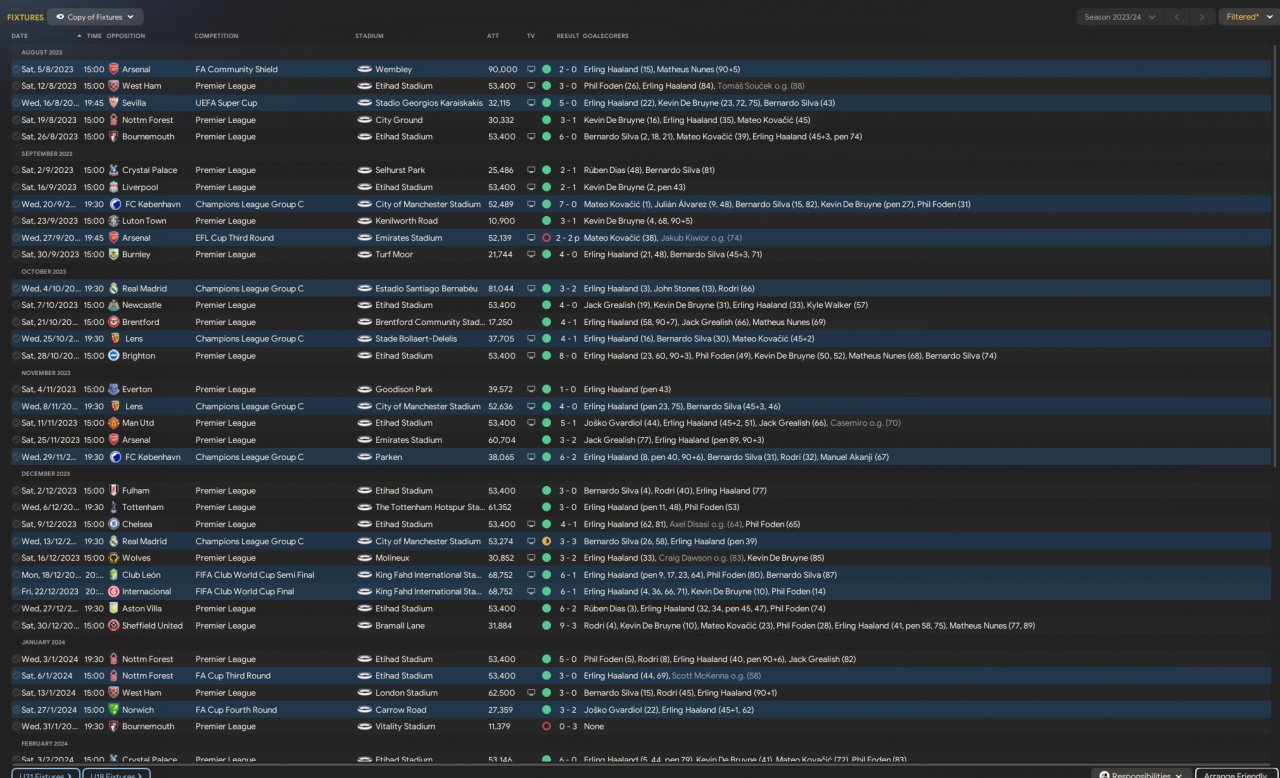Click the Sevilla club badge
This screenshot has height=778, width=1280.
click(114, 103)
